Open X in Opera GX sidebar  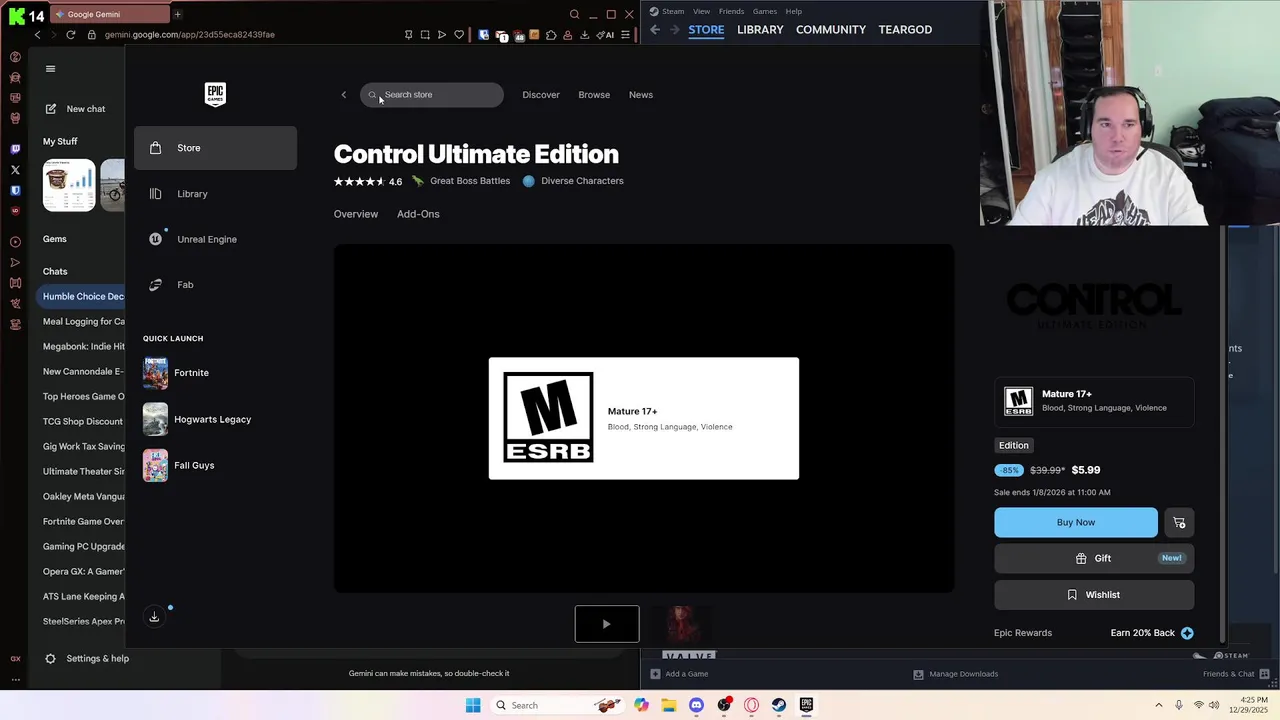tap(15, 169)
